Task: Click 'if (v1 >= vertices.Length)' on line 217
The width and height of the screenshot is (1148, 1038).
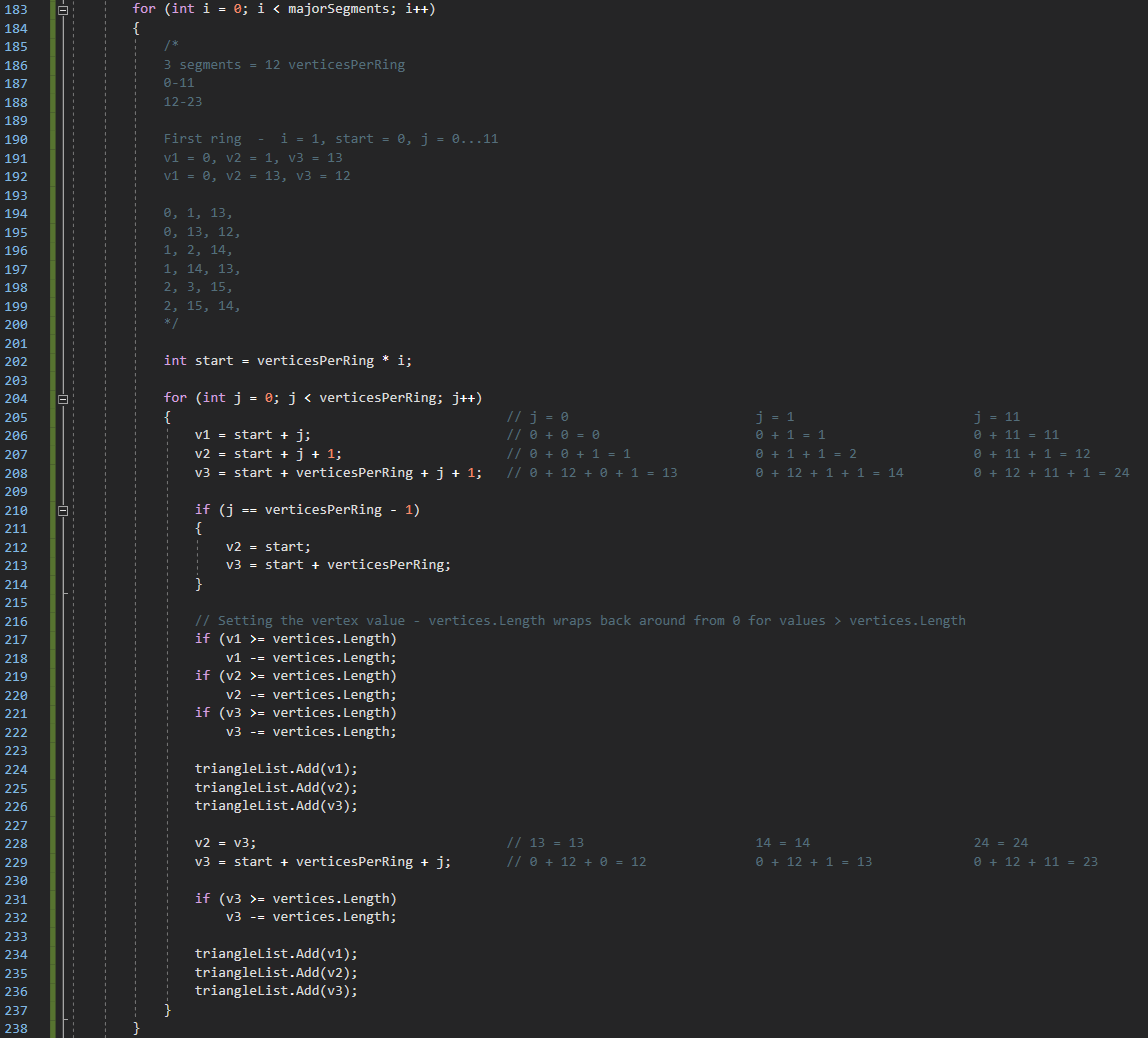Action: [x=296, y=639]
